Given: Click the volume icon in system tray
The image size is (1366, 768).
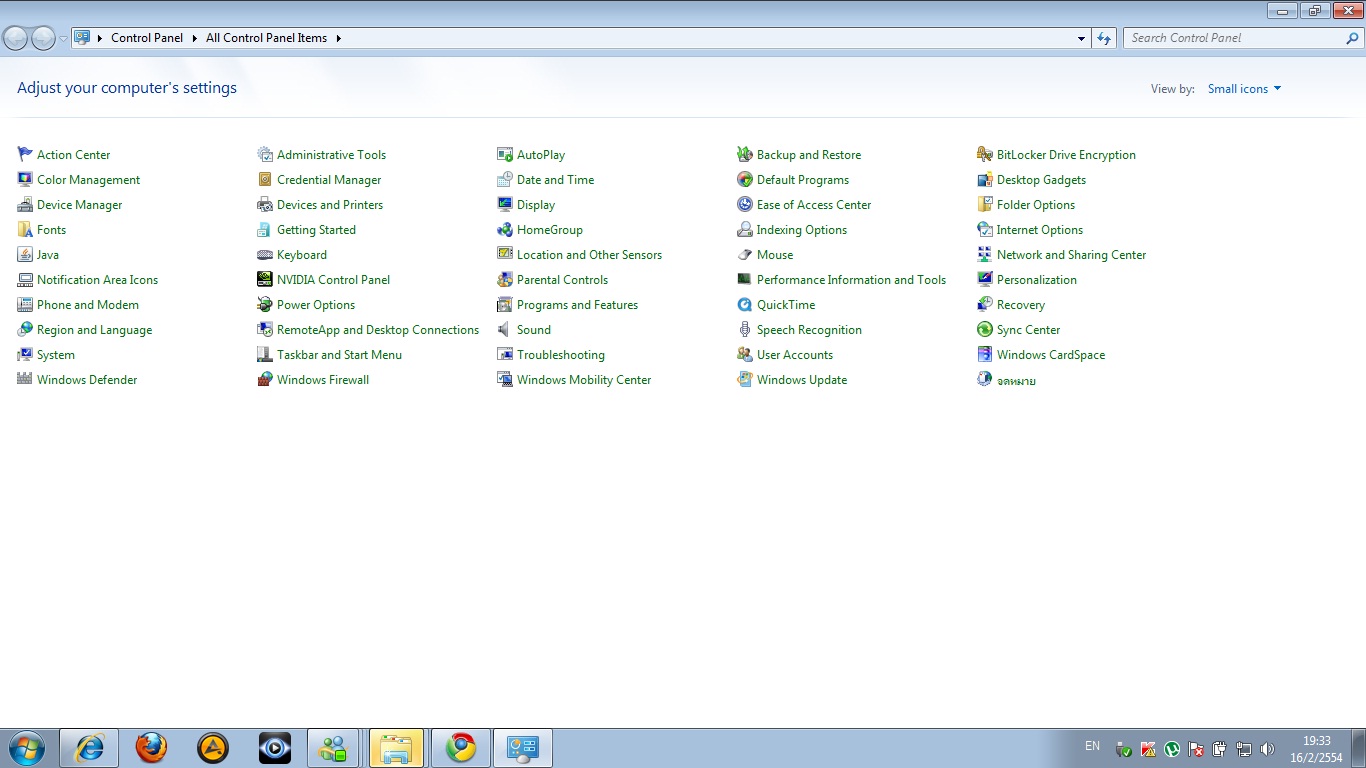Looking at the screenshot, I should pos(1268,749).
